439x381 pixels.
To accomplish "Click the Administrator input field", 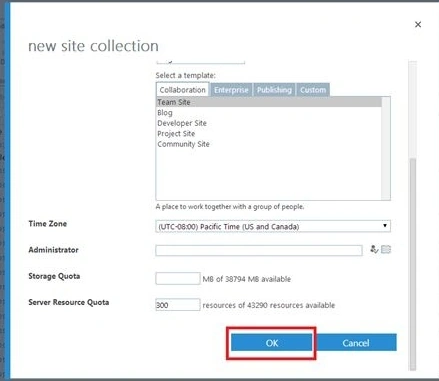I will pos(259,250).
